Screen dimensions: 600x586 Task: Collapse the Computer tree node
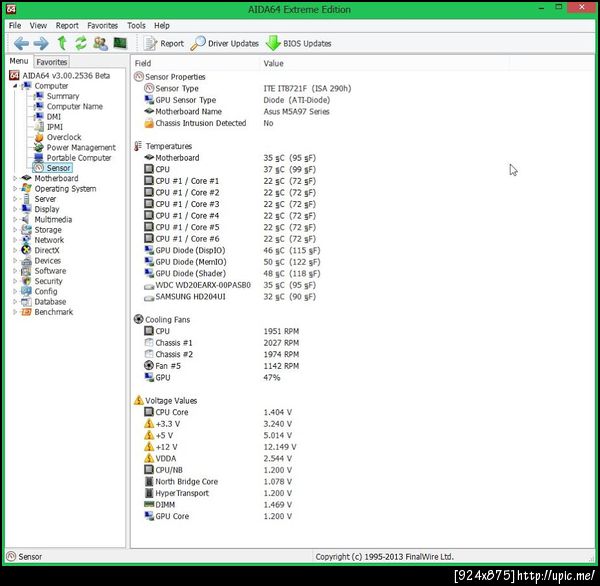coord(15,86)
